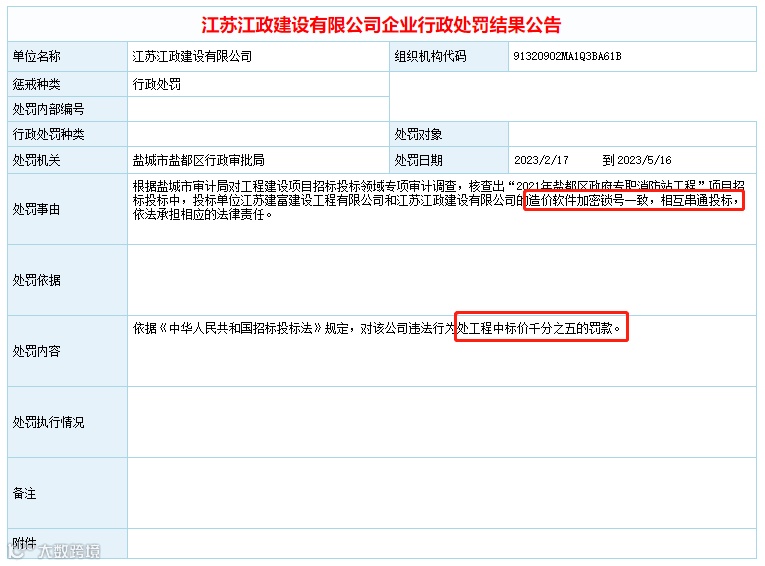Select the start date 2023/2/17
The image size is (765, 566).
pos(541,160)
